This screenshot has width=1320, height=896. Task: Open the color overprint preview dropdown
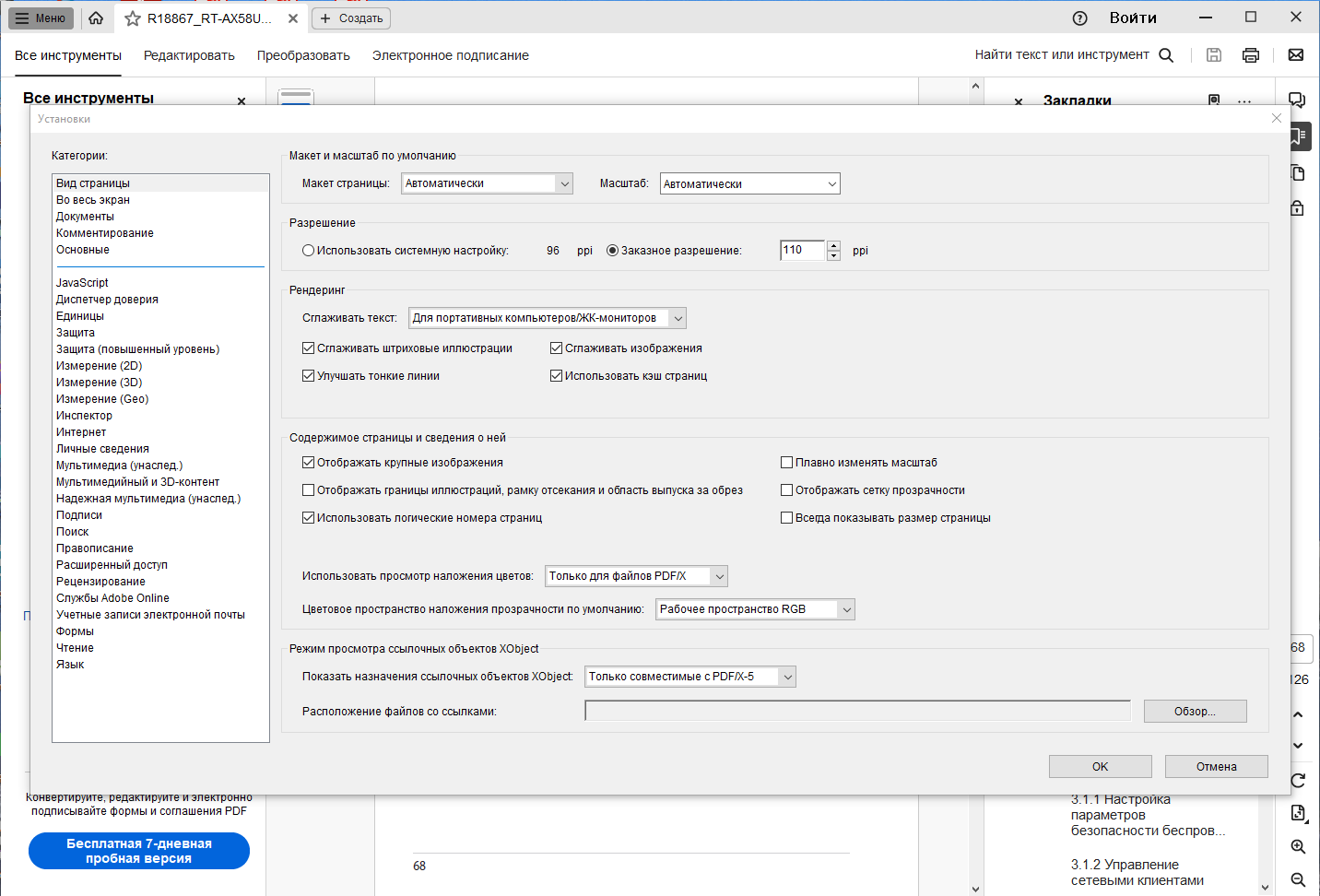[636, 576]
